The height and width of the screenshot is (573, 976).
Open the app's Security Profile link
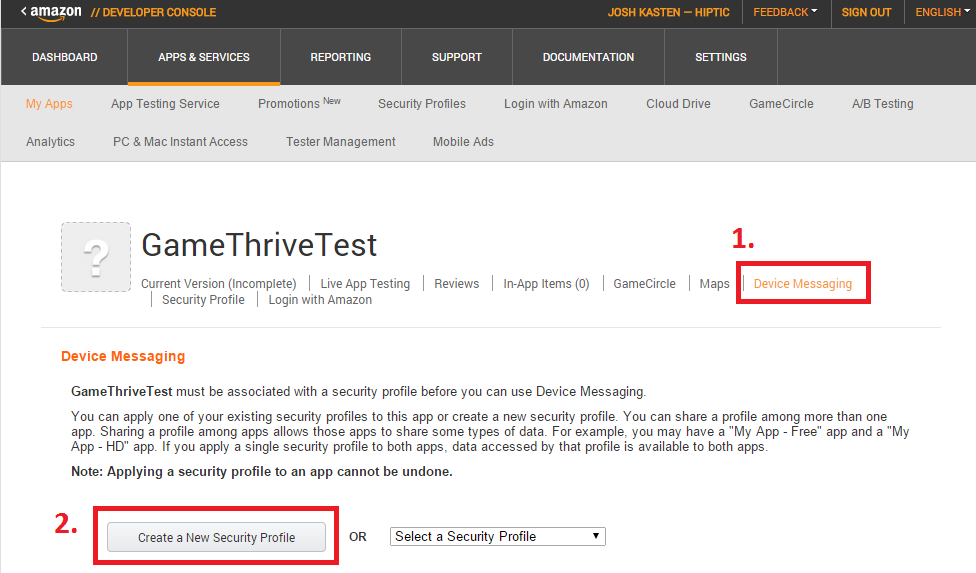coord(204,300)
